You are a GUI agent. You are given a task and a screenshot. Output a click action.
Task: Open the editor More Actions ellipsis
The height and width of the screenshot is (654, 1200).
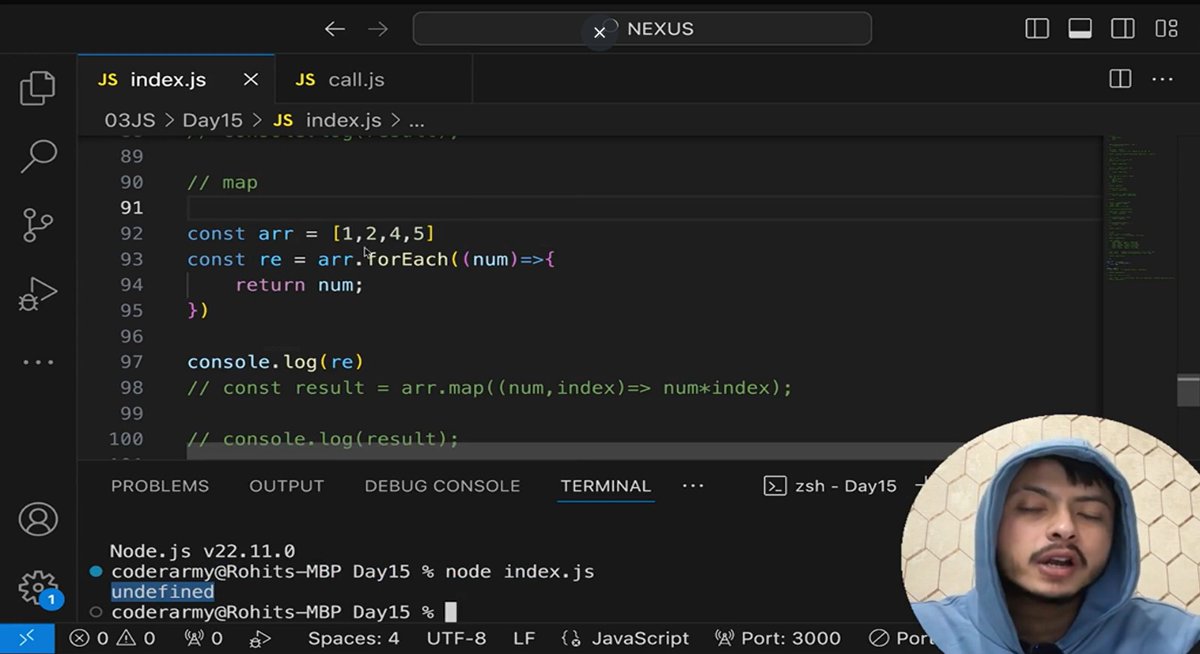point(1162,79)
